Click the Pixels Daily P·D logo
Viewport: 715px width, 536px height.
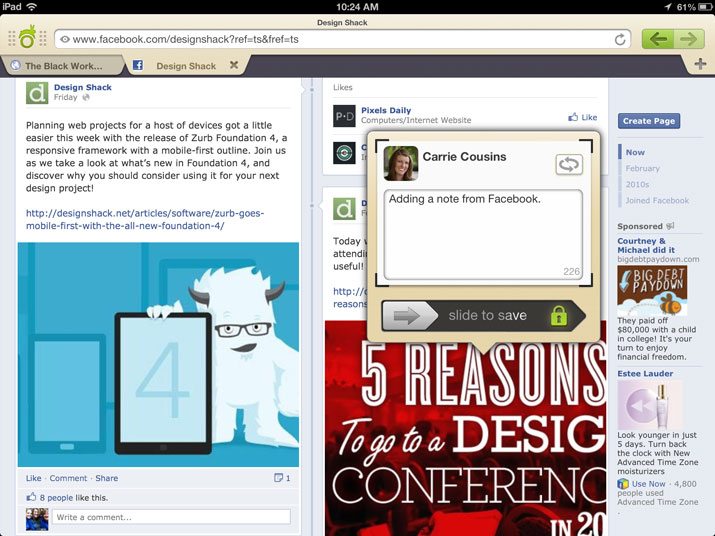point(344,116)
